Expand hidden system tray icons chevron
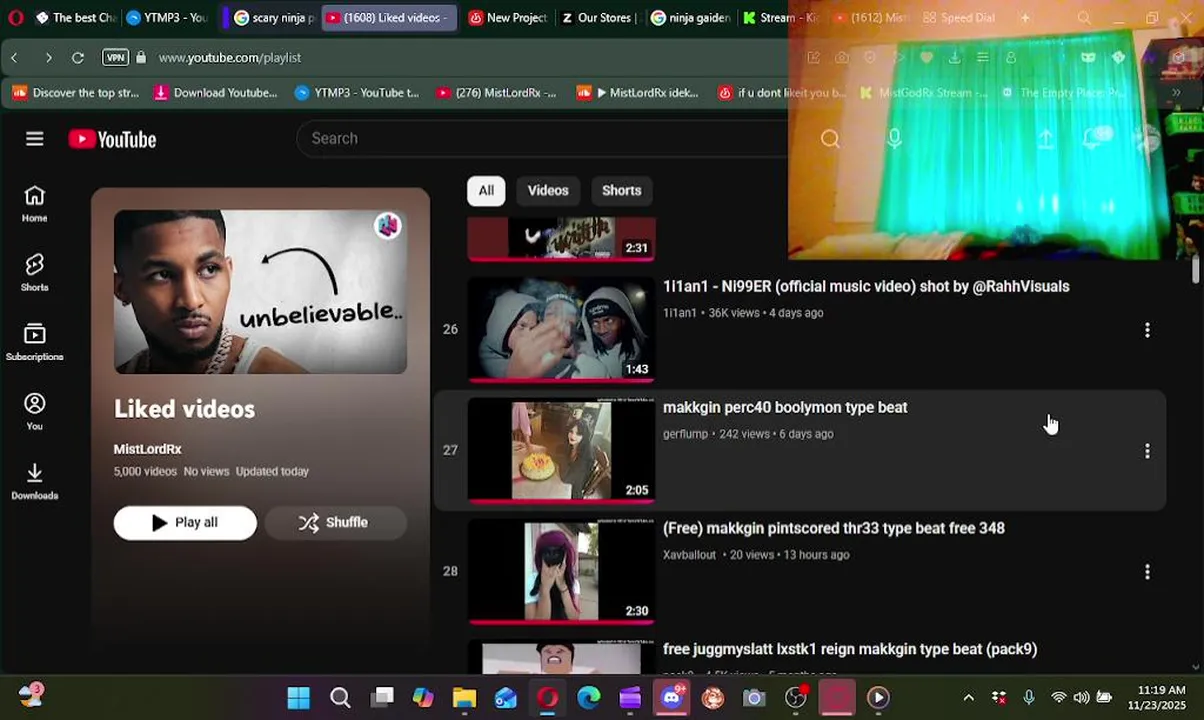Viewport: 1204px width, 720px height. [x=968, y=698]
